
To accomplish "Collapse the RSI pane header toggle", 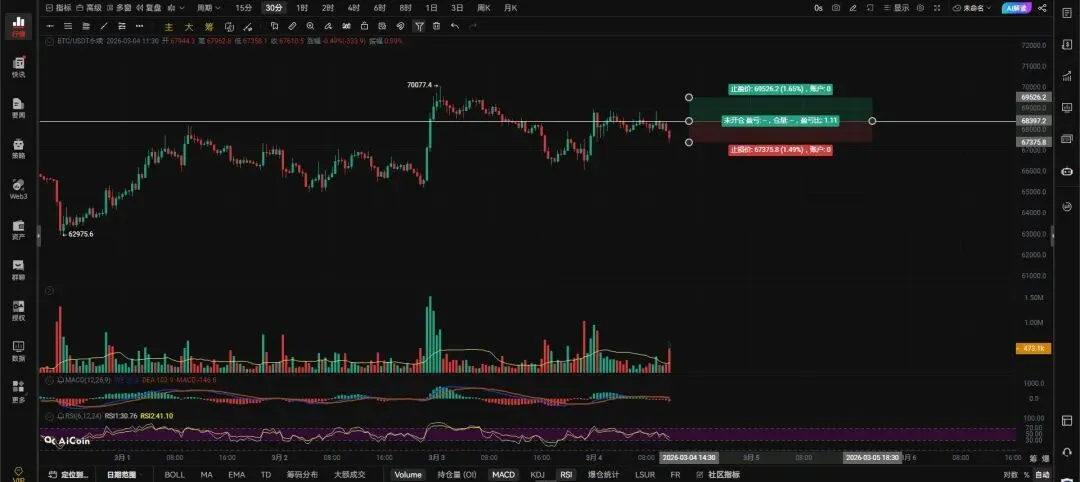I will (x=49, y=416).
